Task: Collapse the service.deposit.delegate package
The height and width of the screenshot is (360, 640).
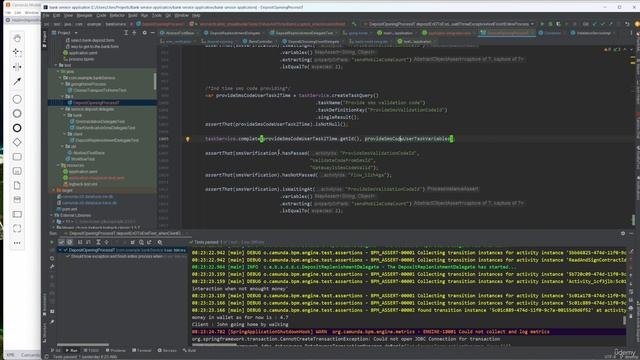Action: pyautogui.click(x=62, y=109)
